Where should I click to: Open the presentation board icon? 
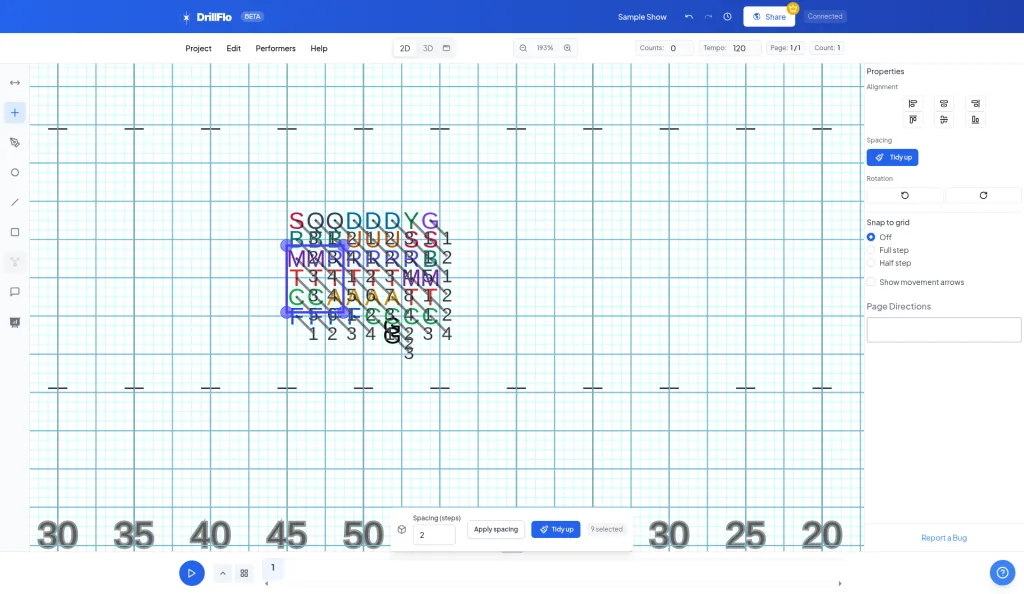click(x=14, y=322)
